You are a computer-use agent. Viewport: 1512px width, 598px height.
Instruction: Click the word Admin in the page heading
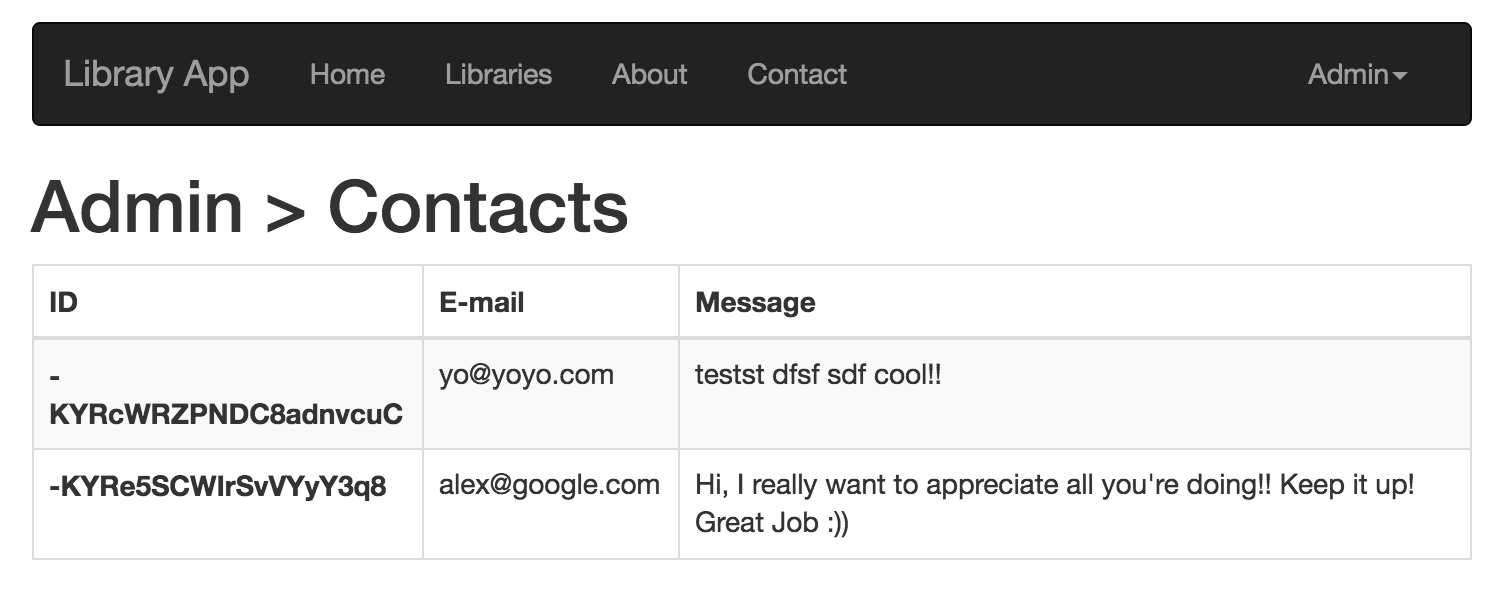pos(137,207)
